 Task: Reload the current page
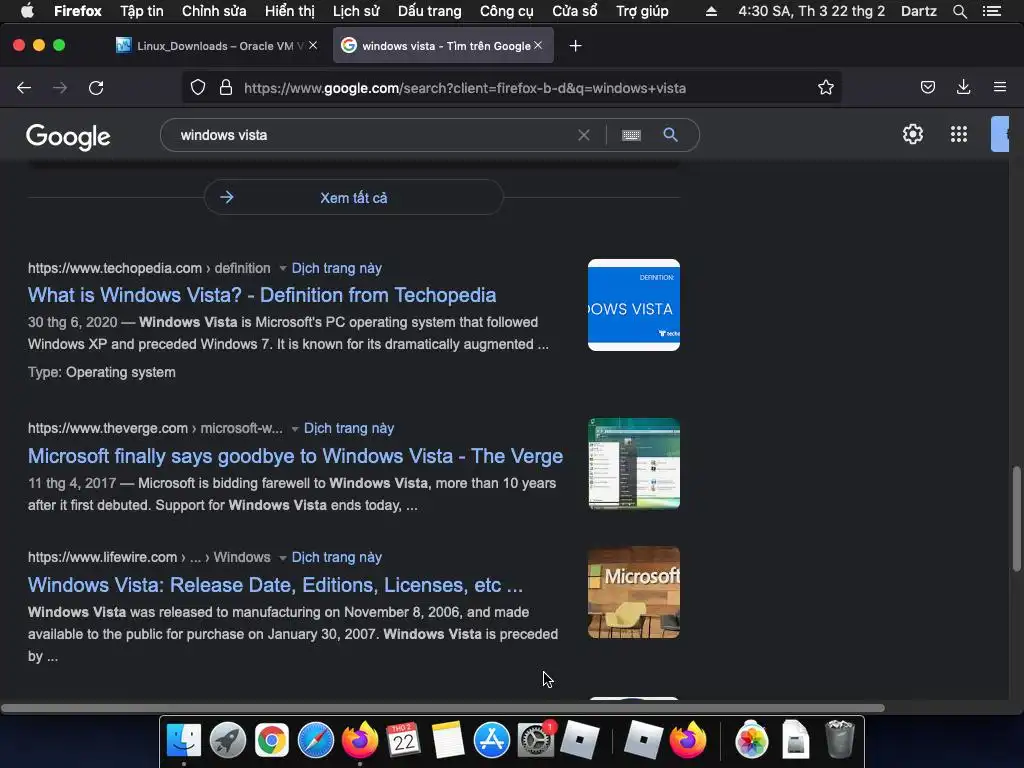[96, 88]
